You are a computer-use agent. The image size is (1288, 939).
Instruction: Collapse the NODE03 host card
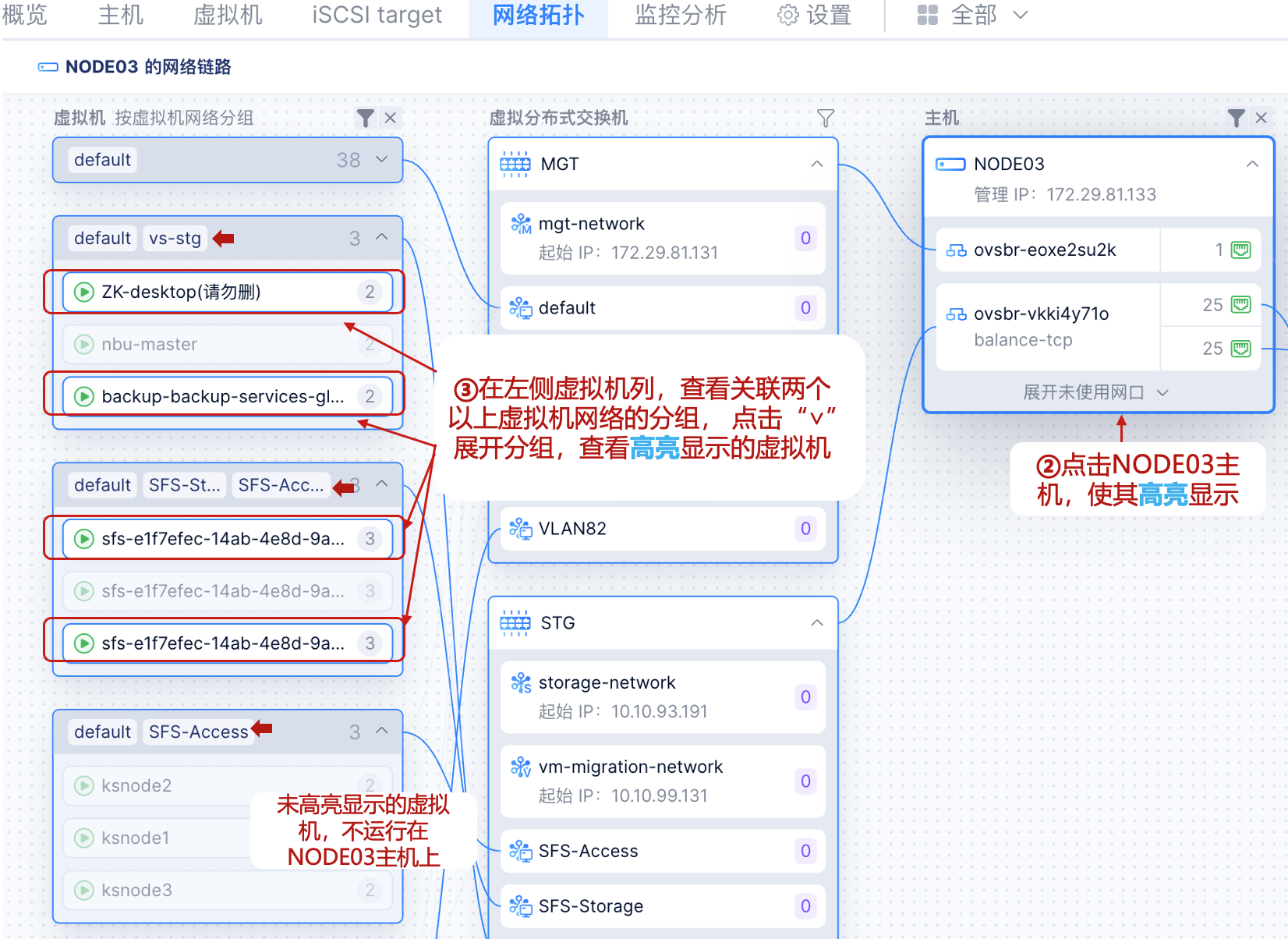(1251, 164)
